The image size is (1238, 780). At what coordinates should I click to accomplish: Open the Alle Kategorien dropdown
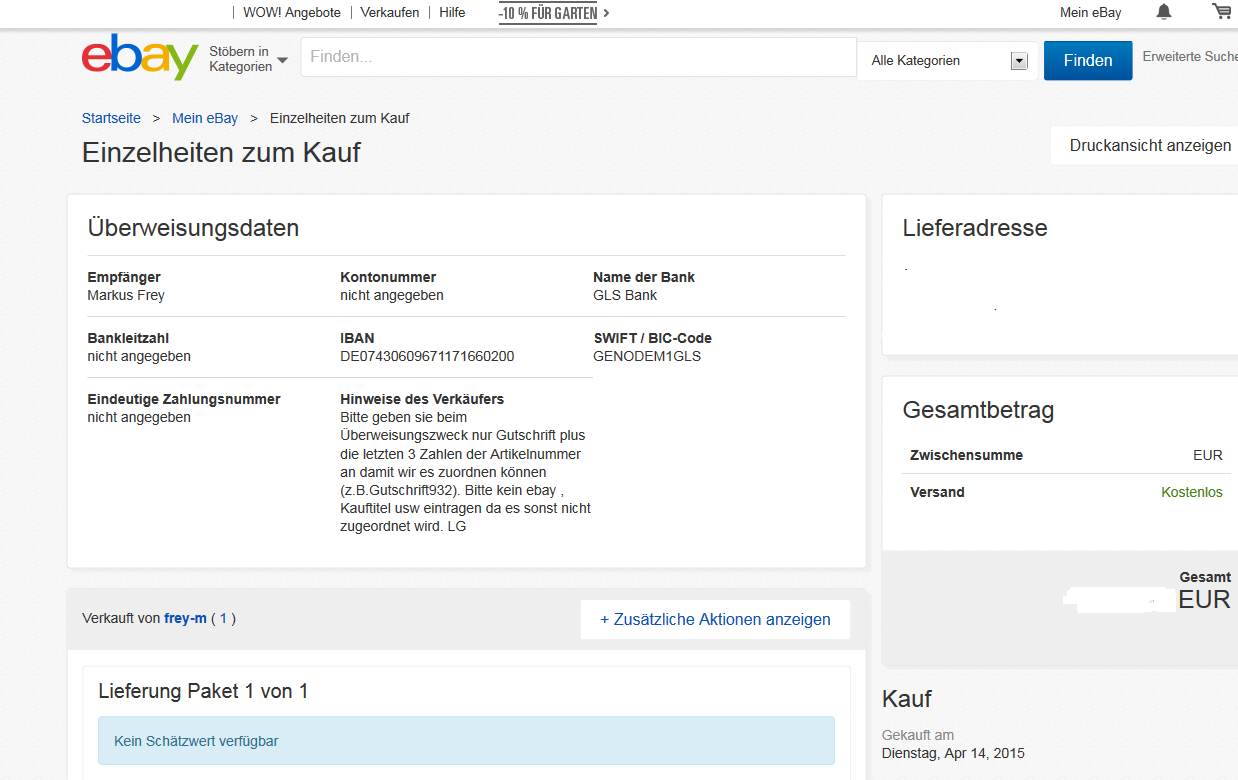(947, 61)
